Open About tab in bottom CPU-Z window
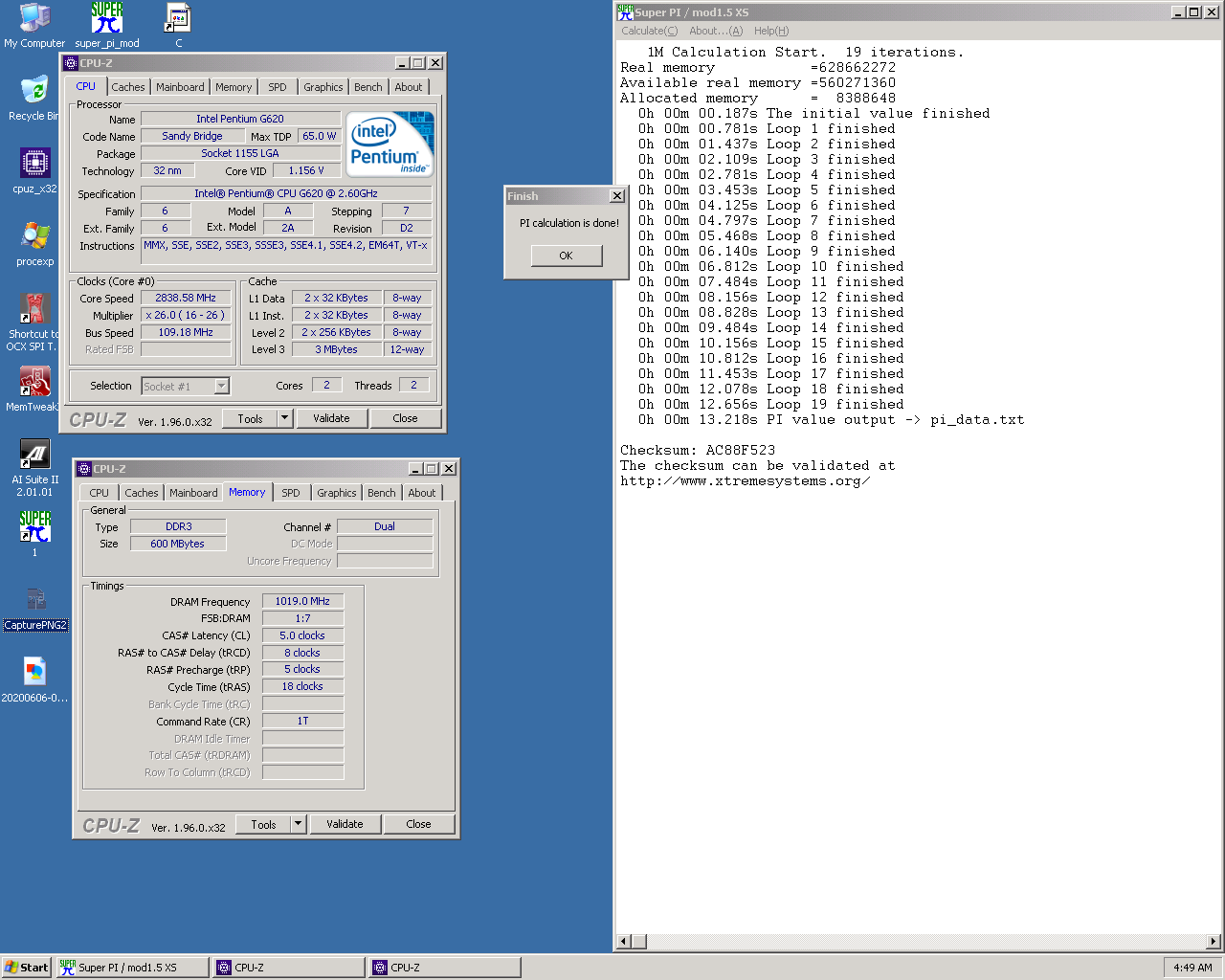 pyautogui.click(x=422, y=493)
